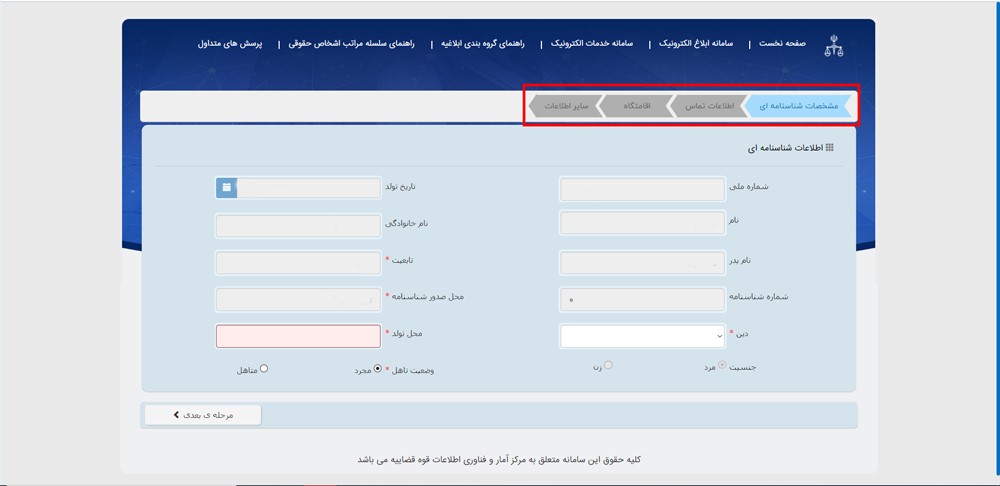This screenshot has width=1000, height=486.
Task: Click the grid icon beside اطلاعات شناسنامه ای
Action: 829,148
